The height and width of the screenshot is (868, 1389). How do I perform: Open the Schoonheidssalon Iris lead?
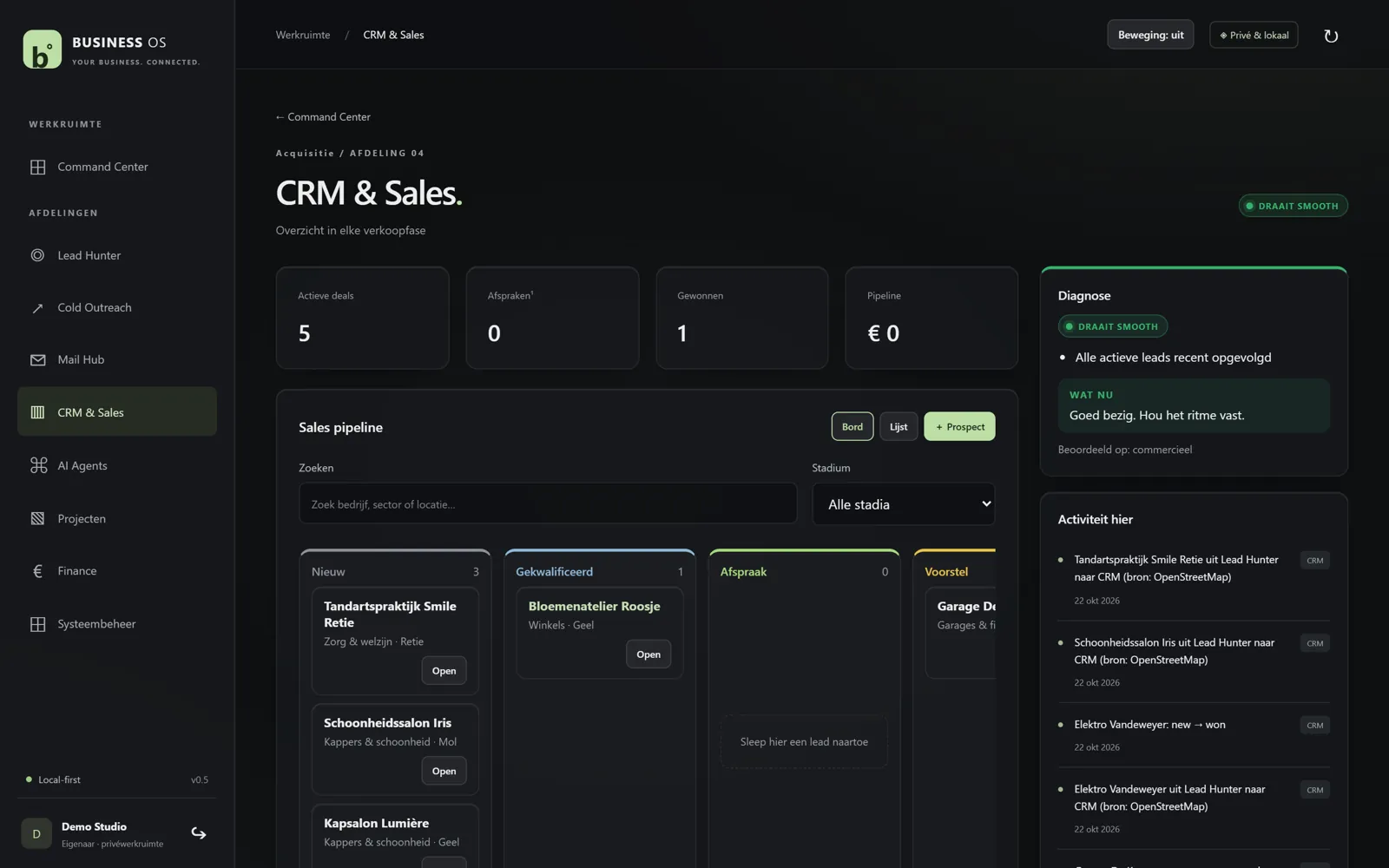444,771
